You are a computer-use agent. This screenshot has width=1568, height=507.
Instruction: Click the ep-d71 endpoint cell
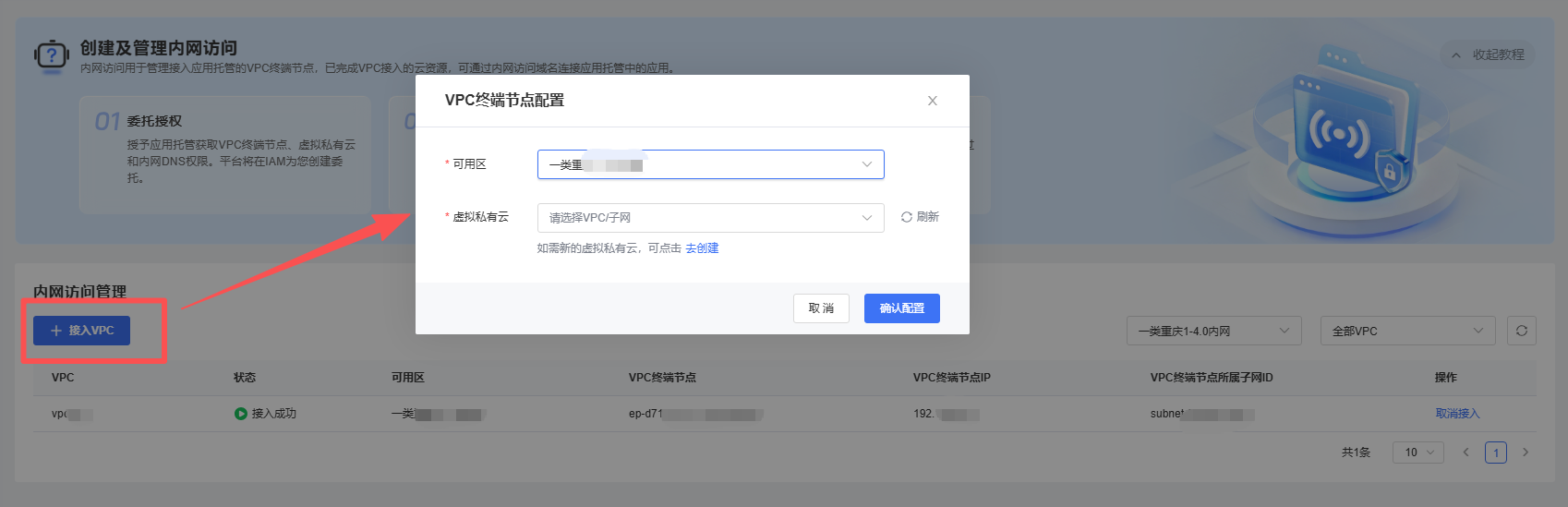click(694, 414)
